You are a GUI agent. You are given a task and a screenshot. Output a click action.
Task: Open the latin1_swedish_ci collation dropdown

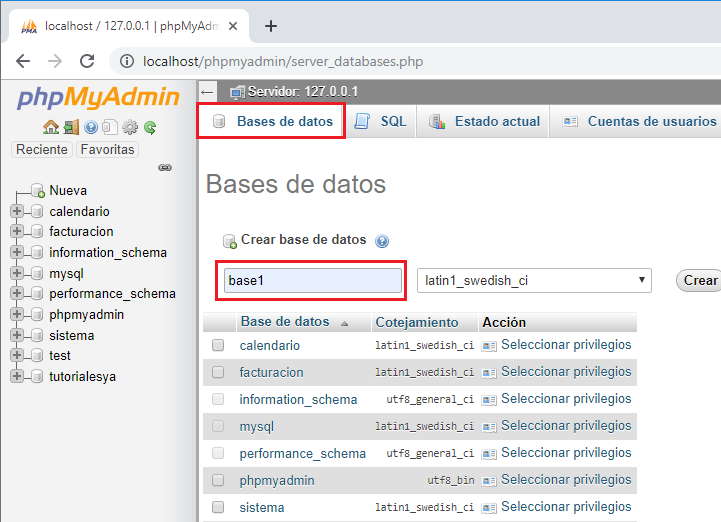(x=534, y=281)
